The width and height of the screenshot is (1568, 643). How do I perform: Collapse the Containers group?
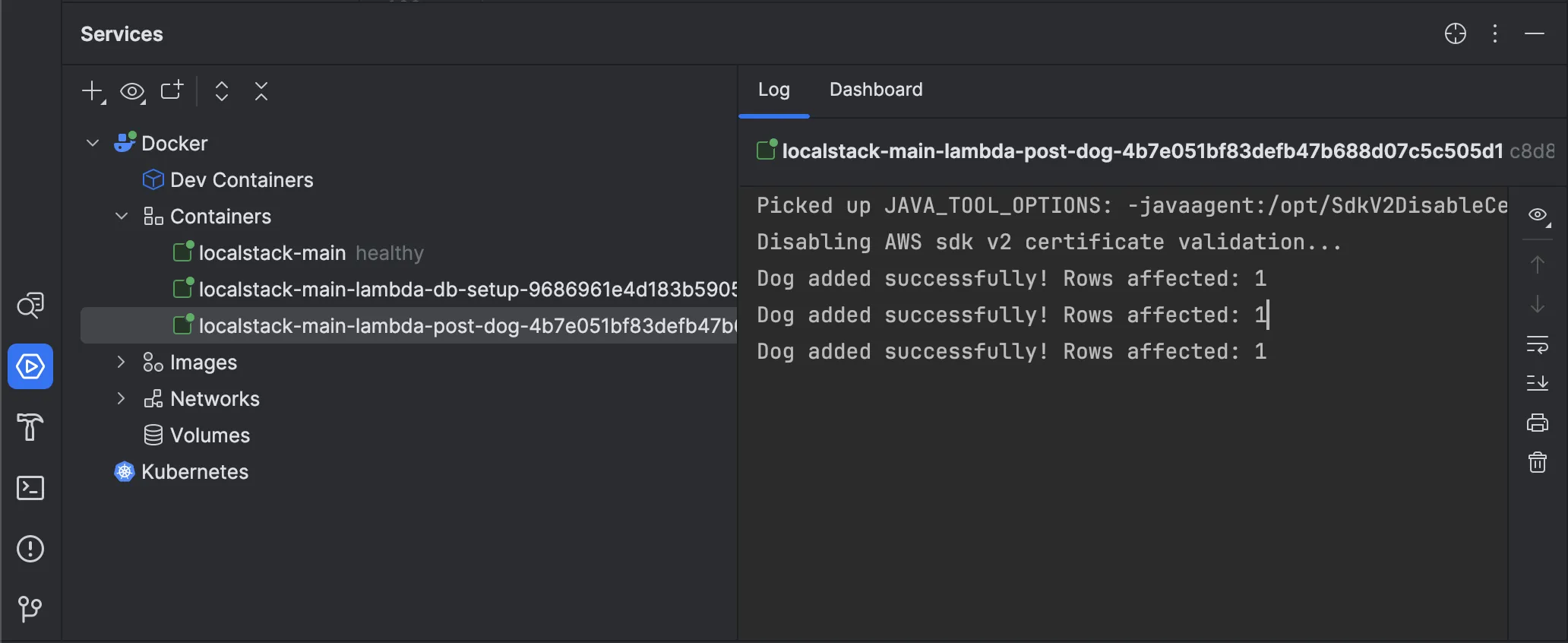(x=122, y=217)
